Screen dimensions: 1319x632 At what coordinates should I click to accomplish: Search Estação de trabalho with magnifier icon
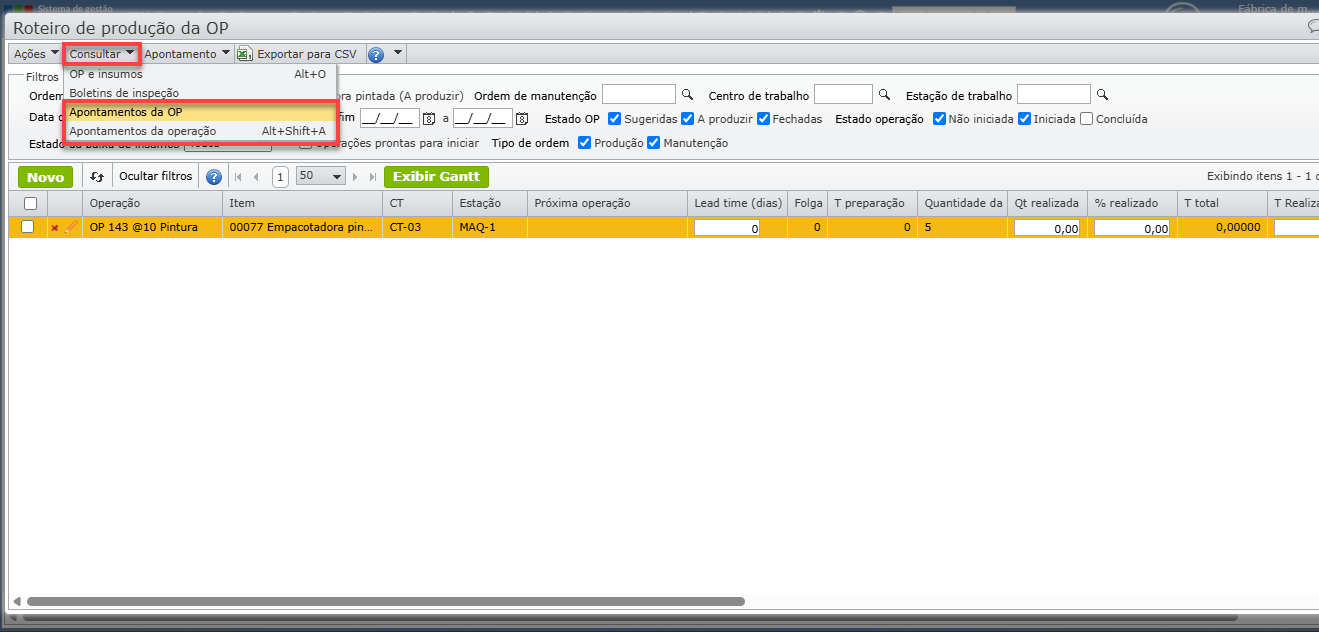[1102, 95]
